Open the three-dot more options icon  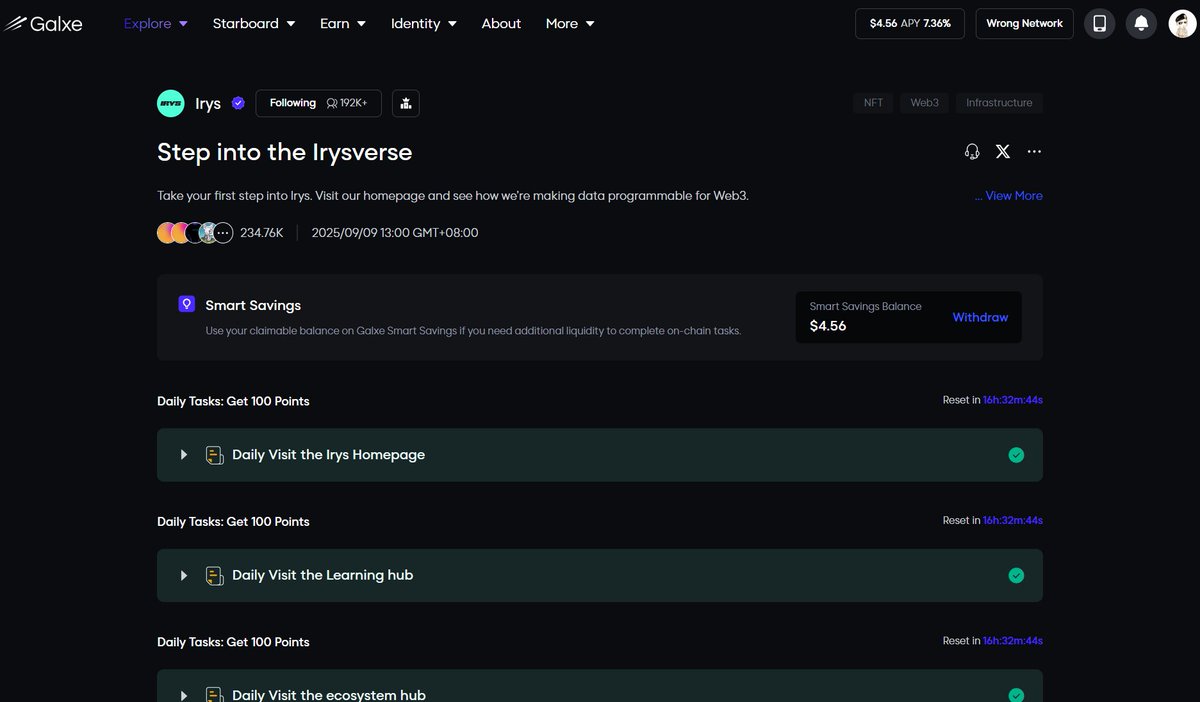[x=1034, y=151]
